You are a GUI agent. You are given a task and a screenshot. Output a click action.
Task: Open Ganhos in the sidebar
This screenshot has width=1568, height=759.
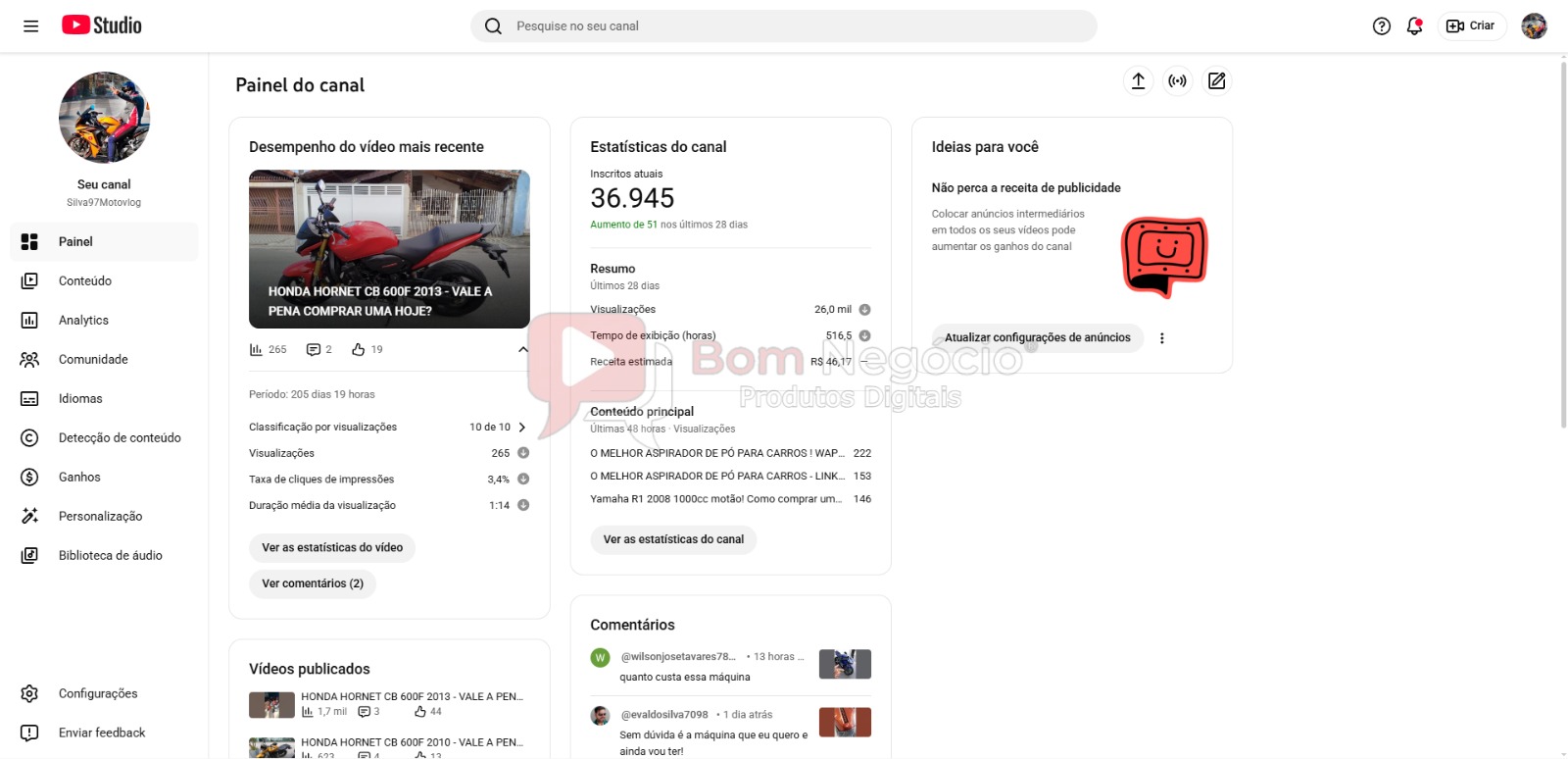coord(79,478)
